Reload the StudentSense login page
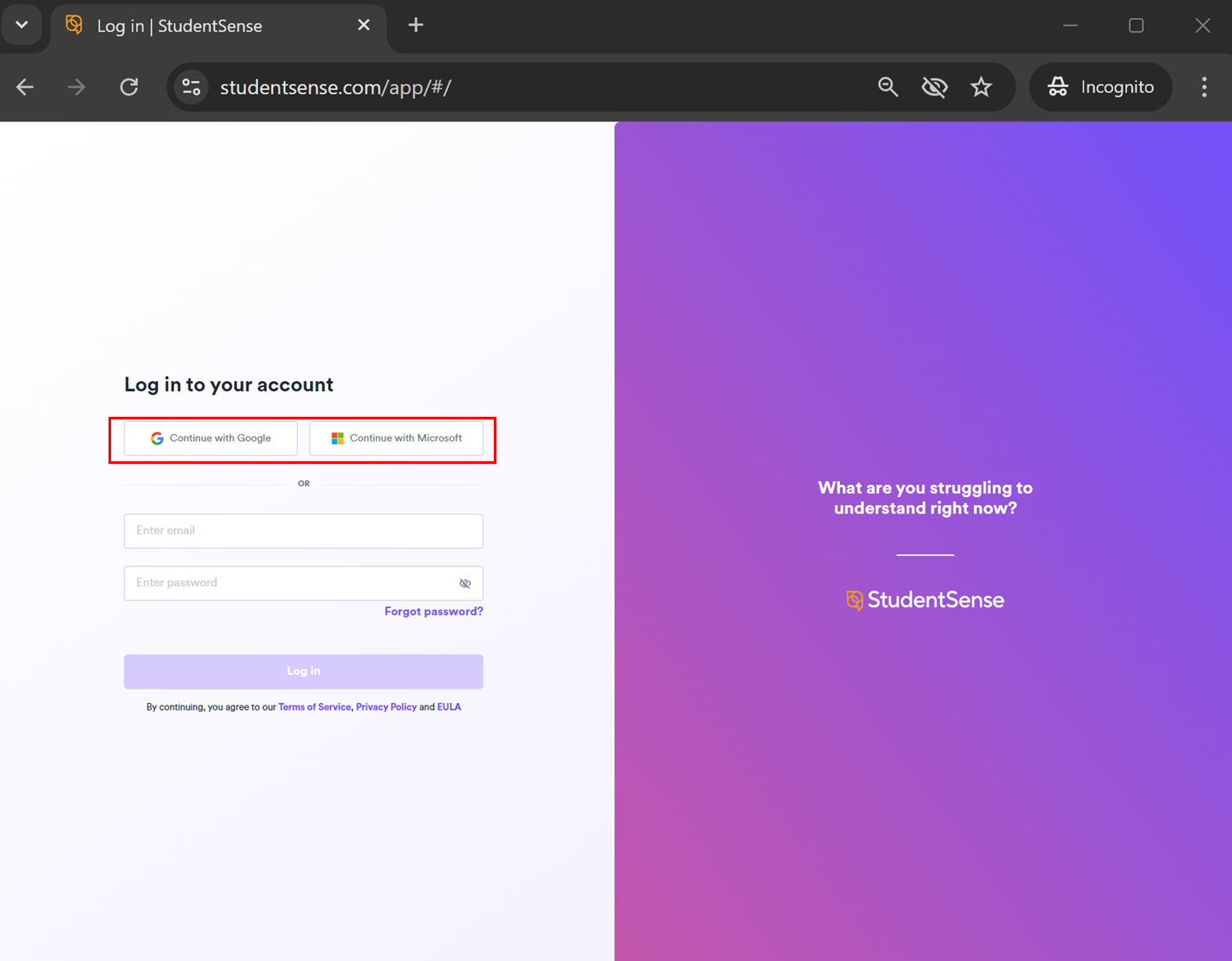The height and width of the screenshot is (961, 1232). click(129, 87)
